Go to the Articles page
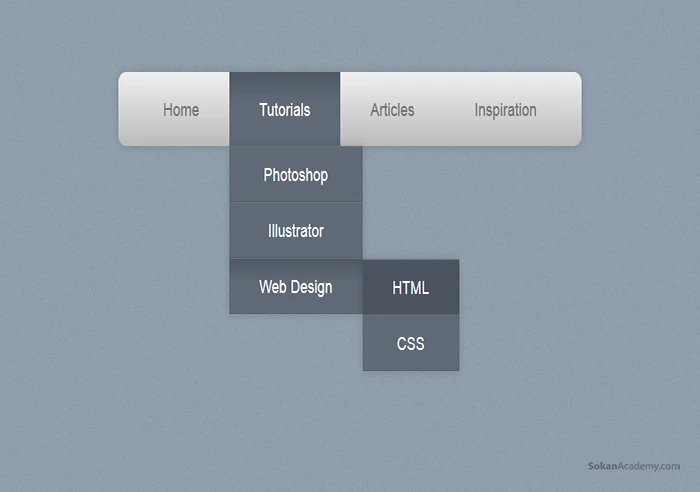Image resolution: width=700 pixels, height=492 pixels. coord(392,110)
